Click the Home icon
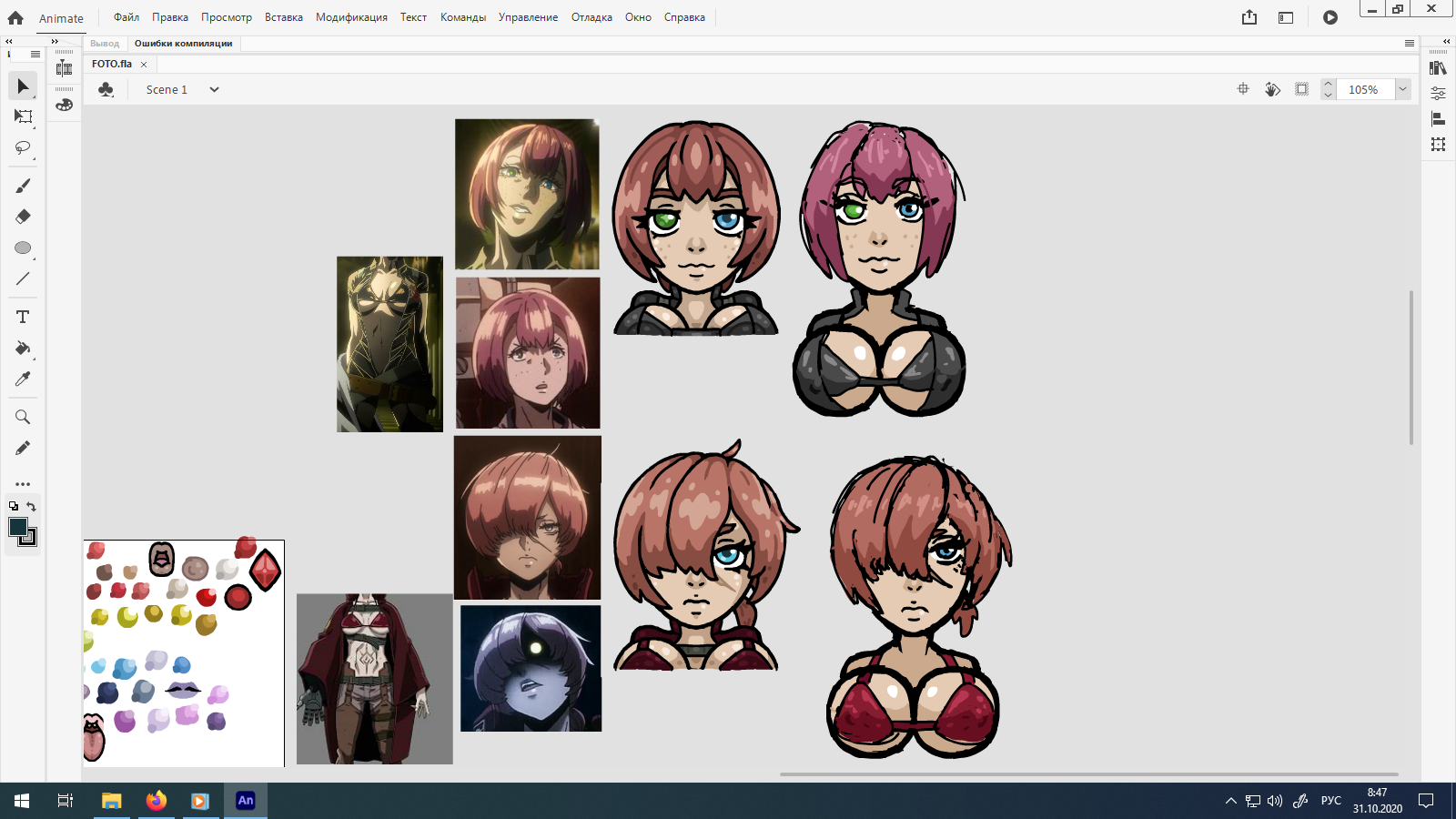 click(15, 17)
